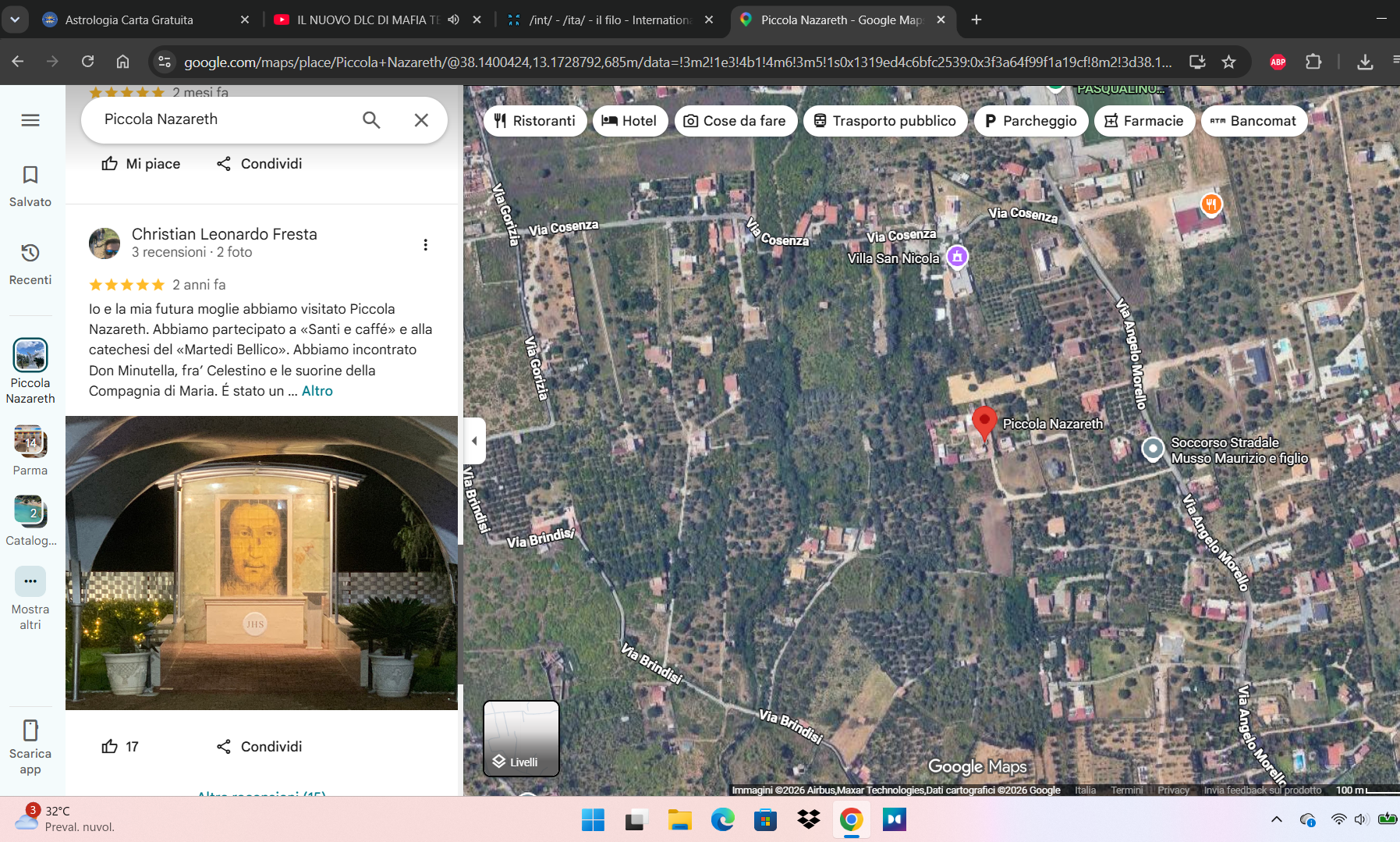Open options menu for Christian Leonardo Fresta review
Image resolution: width=1400 pixels, height=842 pixels.
tap(425, 245)
